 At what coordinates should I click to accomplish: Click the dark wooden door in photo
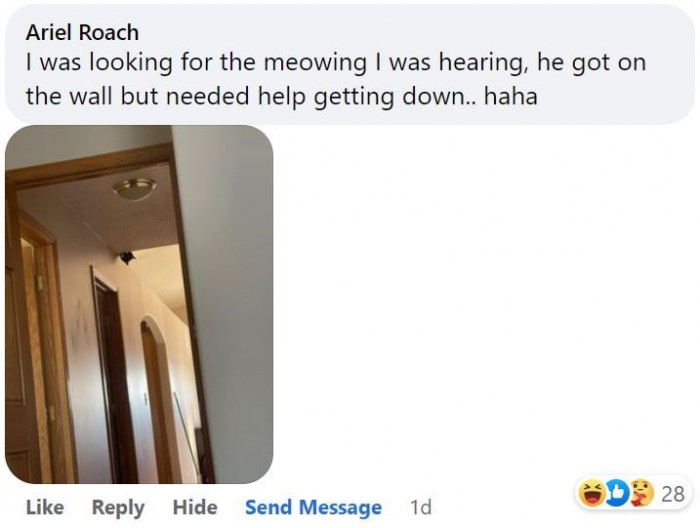[x=114, y=375]
